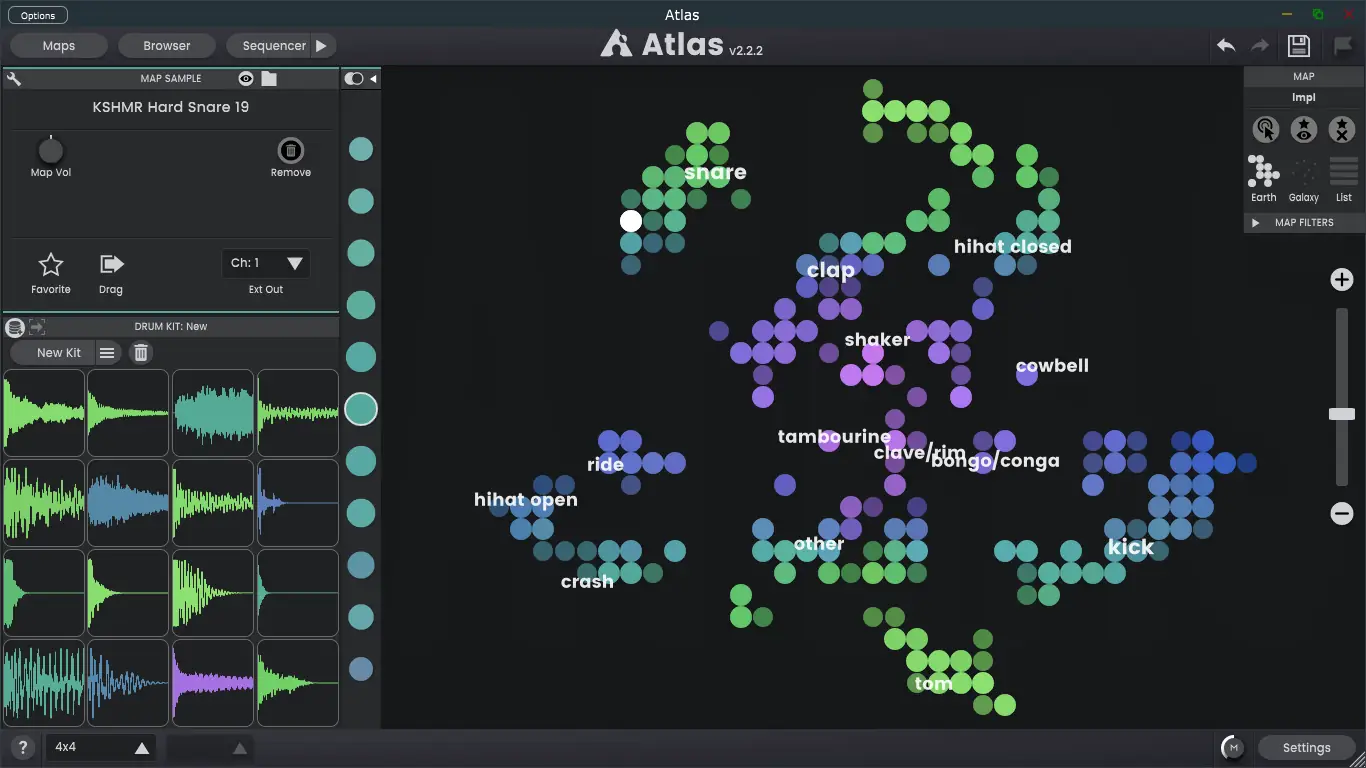1366x768 pixels.
Task: Toggle the eye visibility on Map Sample header
Action: pos(244,78)
